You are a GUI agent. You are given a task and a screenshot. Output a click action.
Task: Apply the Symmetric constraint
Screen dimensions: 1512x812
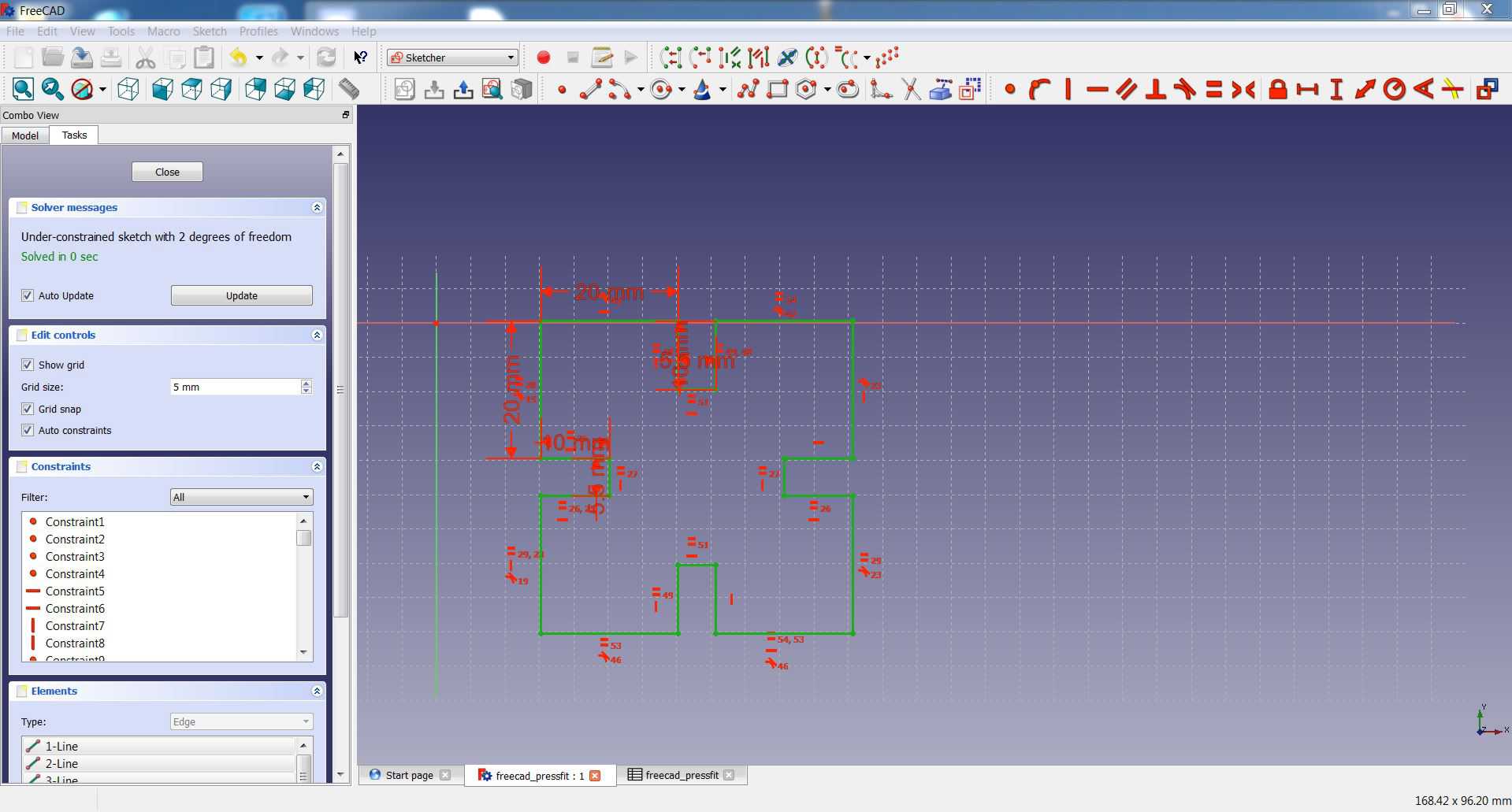pos(1243,89)
